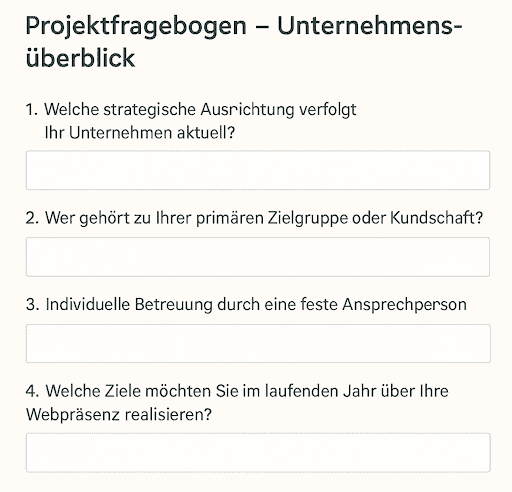Screen dimensions: 512x492
Task: Click the heading Projektfragebogen – Unternehmensüberblick
Action: coord(244,42)
